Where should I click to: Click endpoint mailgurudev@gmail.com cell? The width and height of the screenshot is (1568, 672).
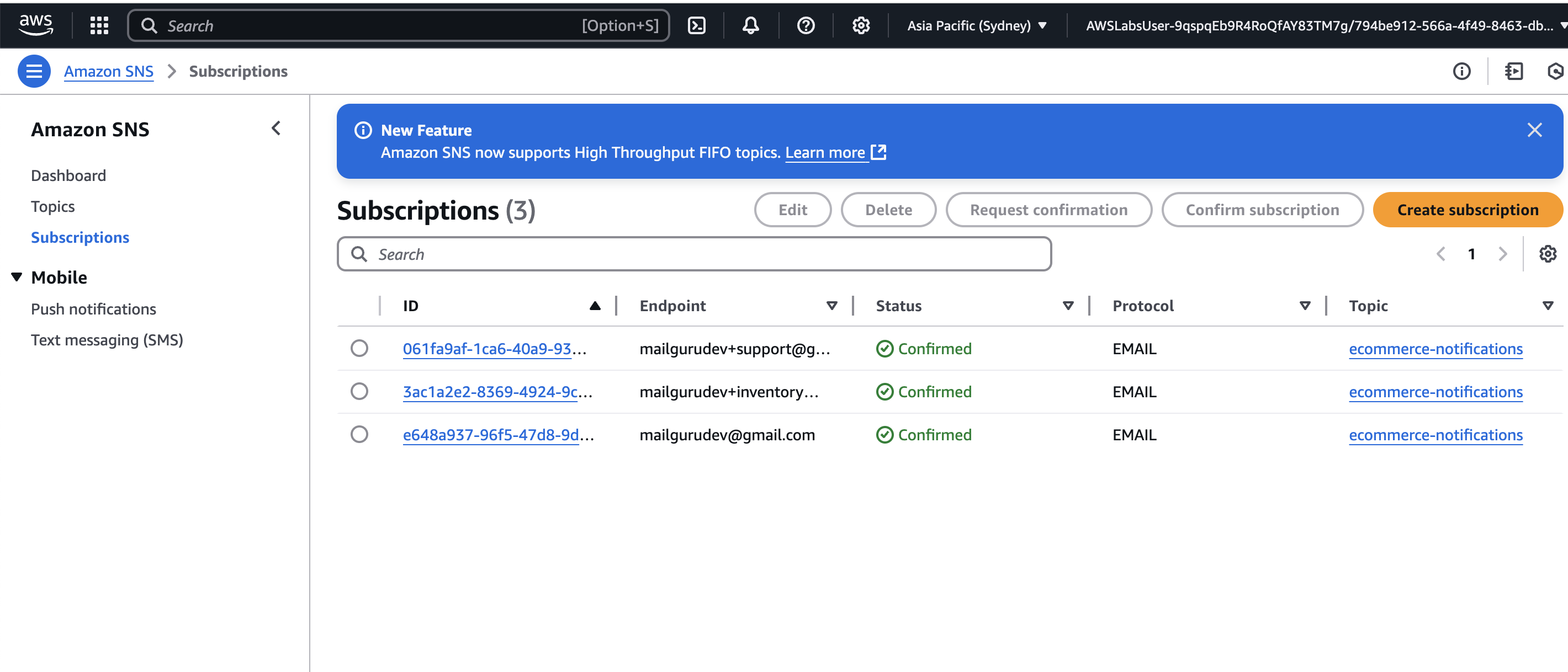tap(727, 435)
